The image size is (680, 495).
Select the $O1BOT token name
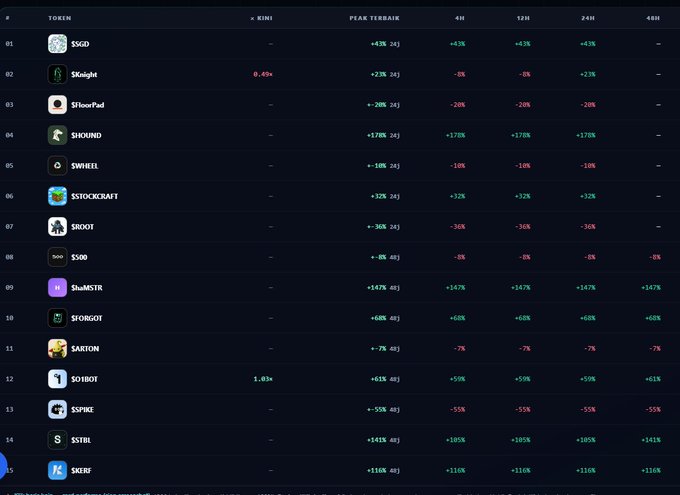pos(85,379)
